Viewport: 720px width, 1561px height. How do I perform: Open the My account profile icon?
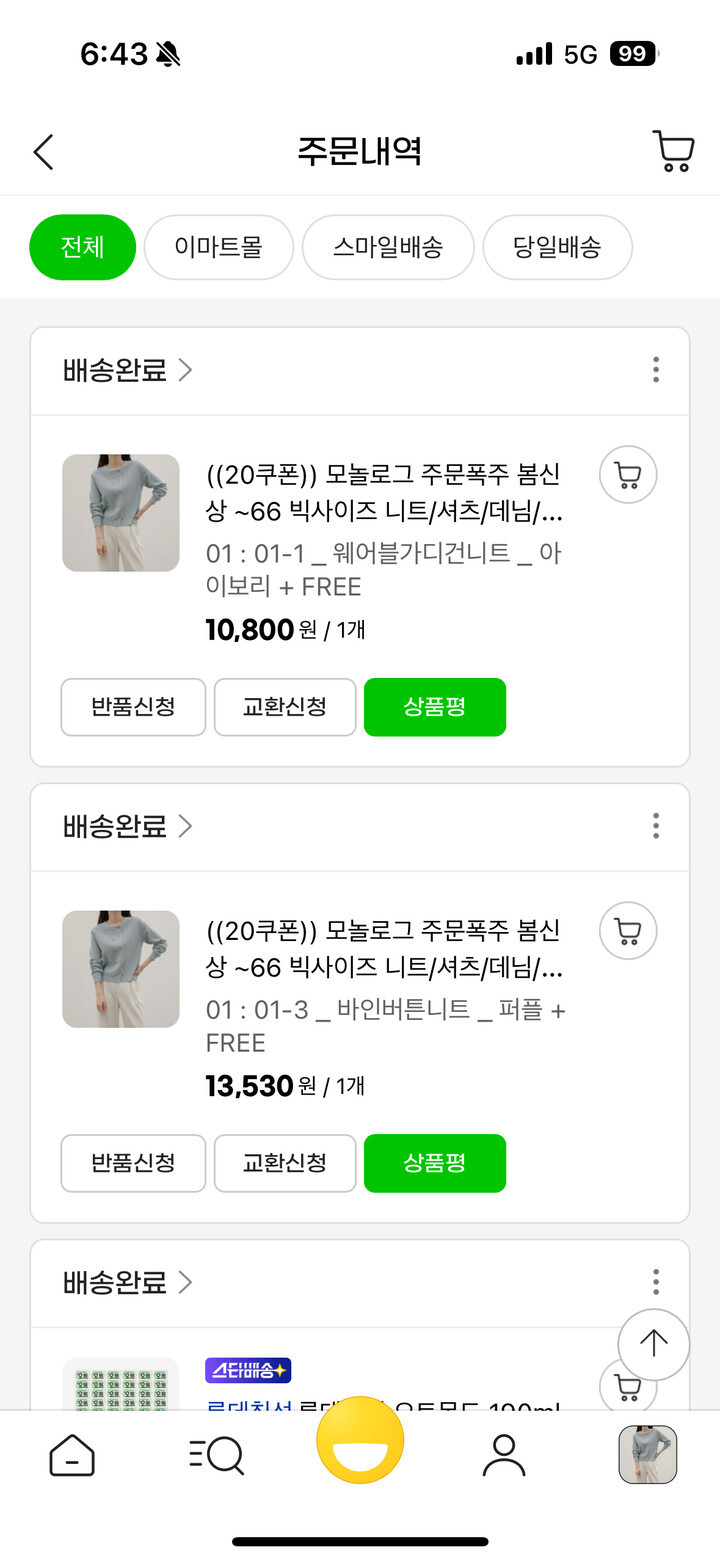click(x=504, y=1455)
